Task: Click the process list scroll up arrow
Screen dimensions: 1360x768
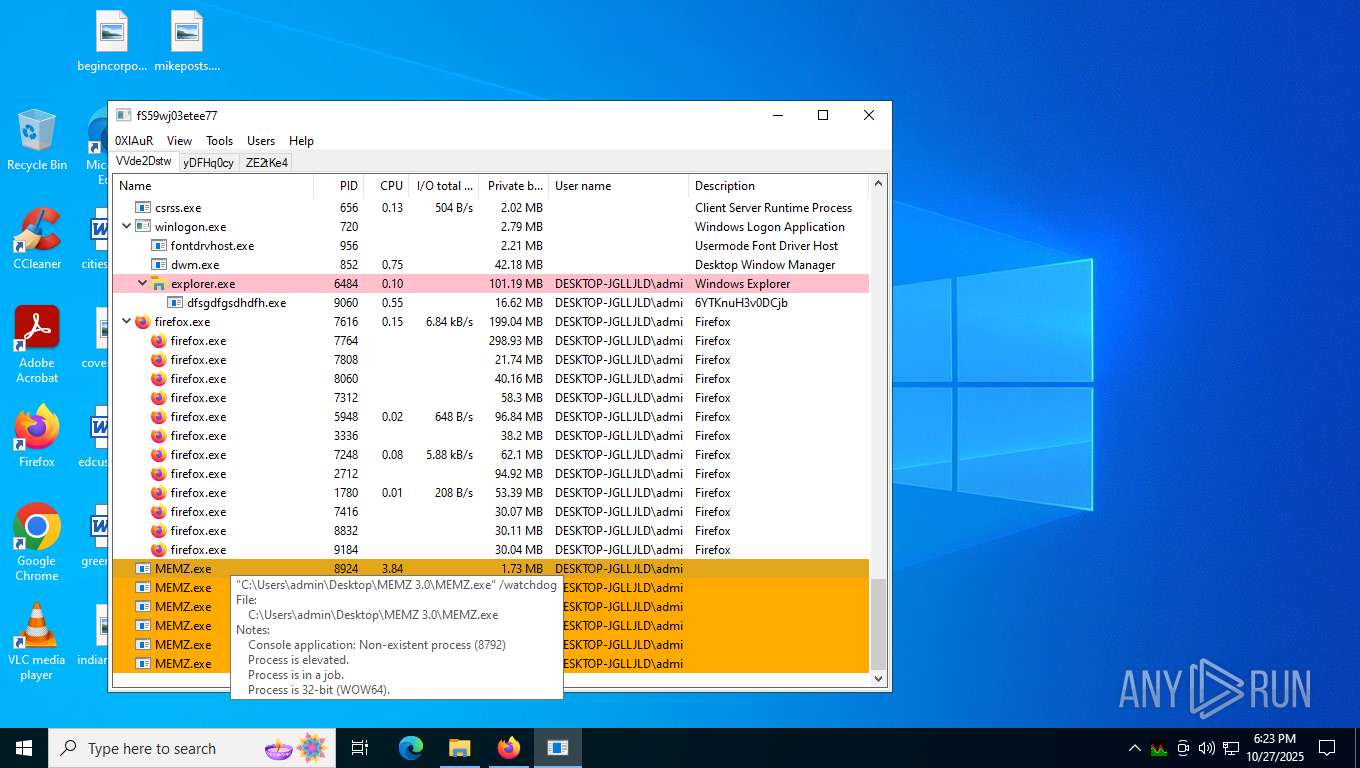Action: pos(879,184)
